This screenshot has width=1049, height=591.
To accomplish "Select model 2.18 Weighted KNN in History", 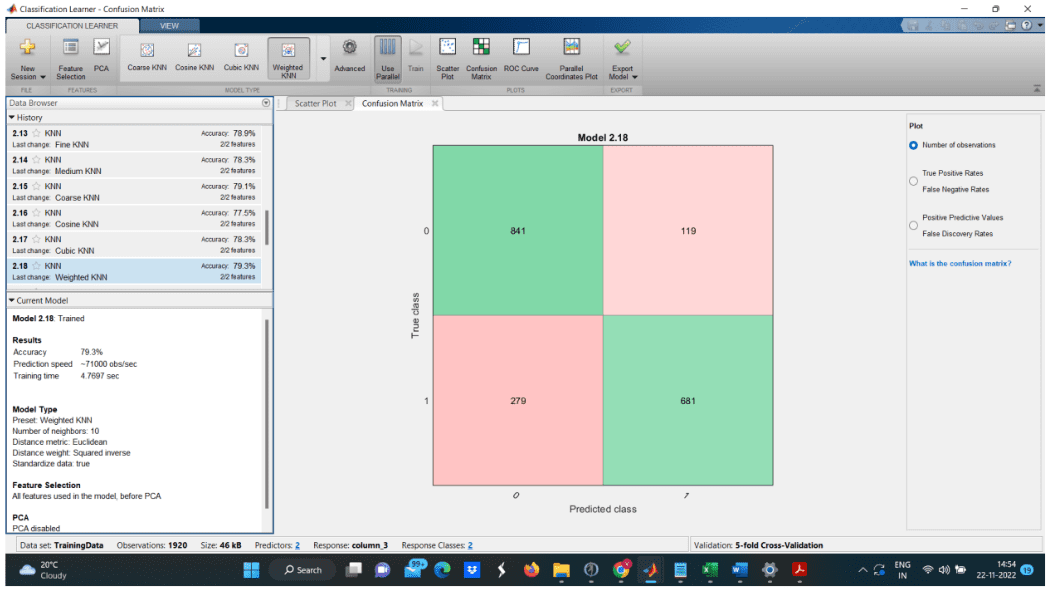I will [134, 271].
